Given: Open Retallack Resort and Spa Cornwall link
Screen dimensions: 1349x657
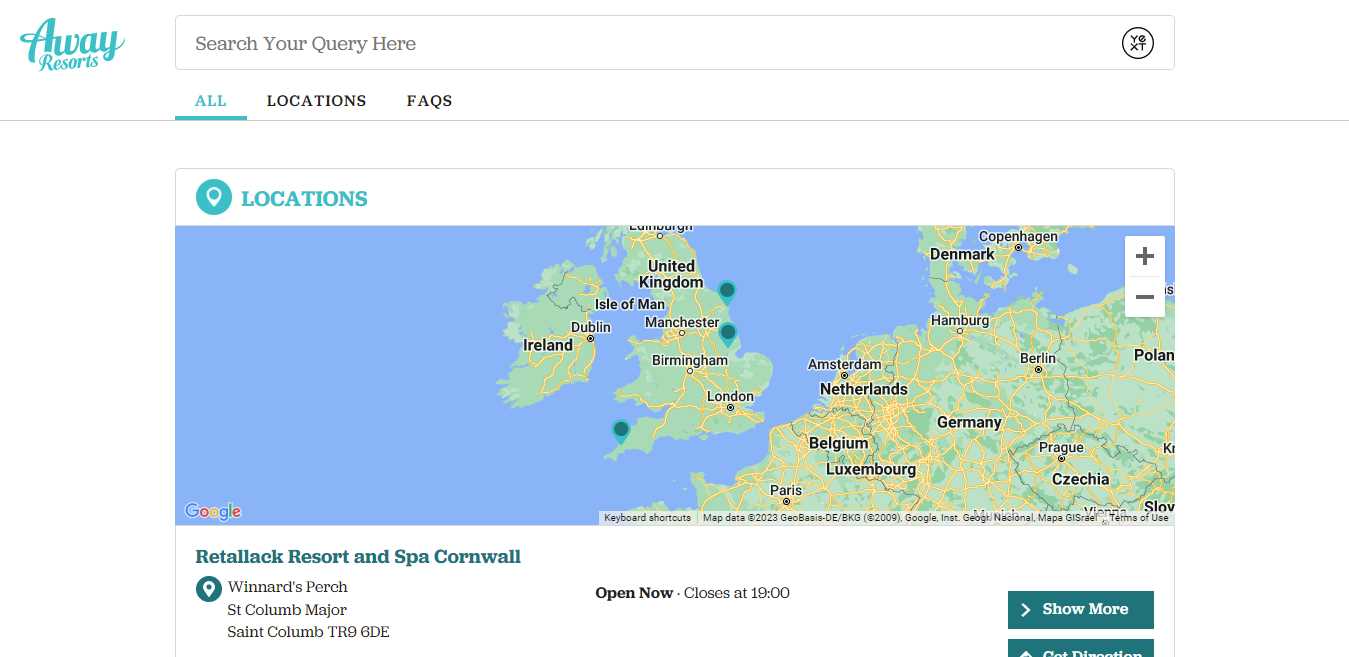Looking at the screenshot, I should click(358, 557).
